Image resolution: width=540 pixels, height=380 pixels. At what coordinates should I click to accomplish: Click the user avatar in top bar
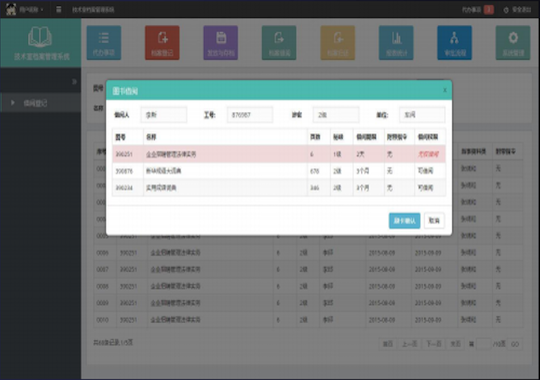(11, 9)
